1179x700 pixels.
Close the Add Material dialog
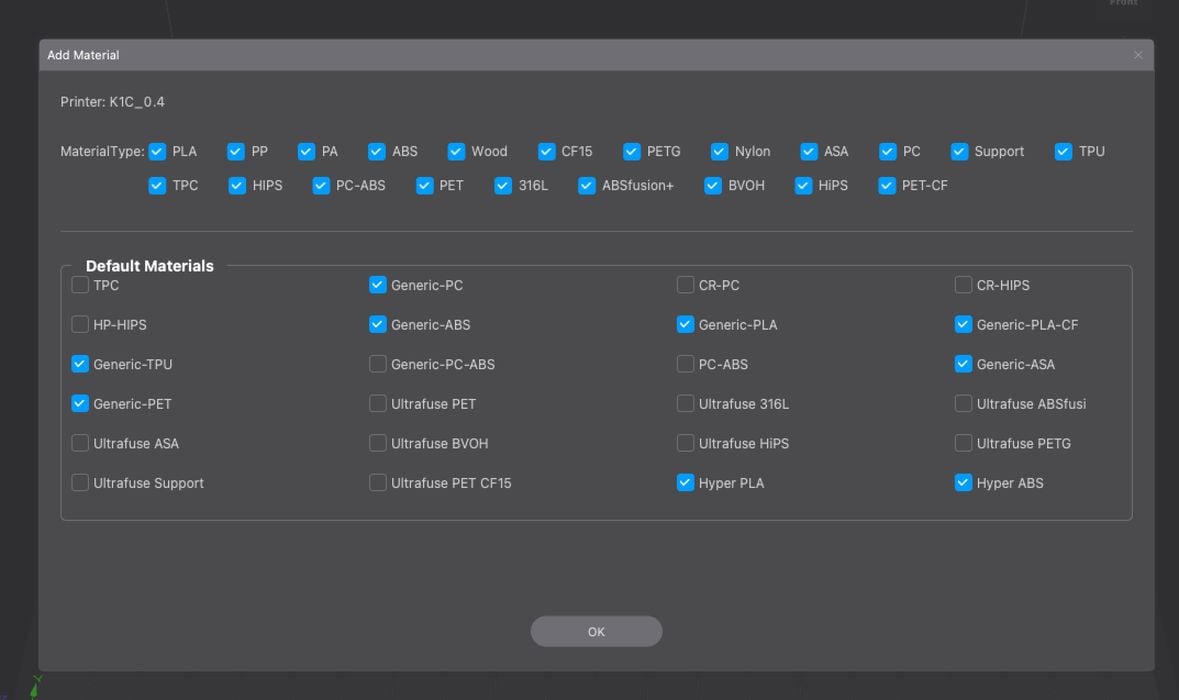(x=1138, y=55)
